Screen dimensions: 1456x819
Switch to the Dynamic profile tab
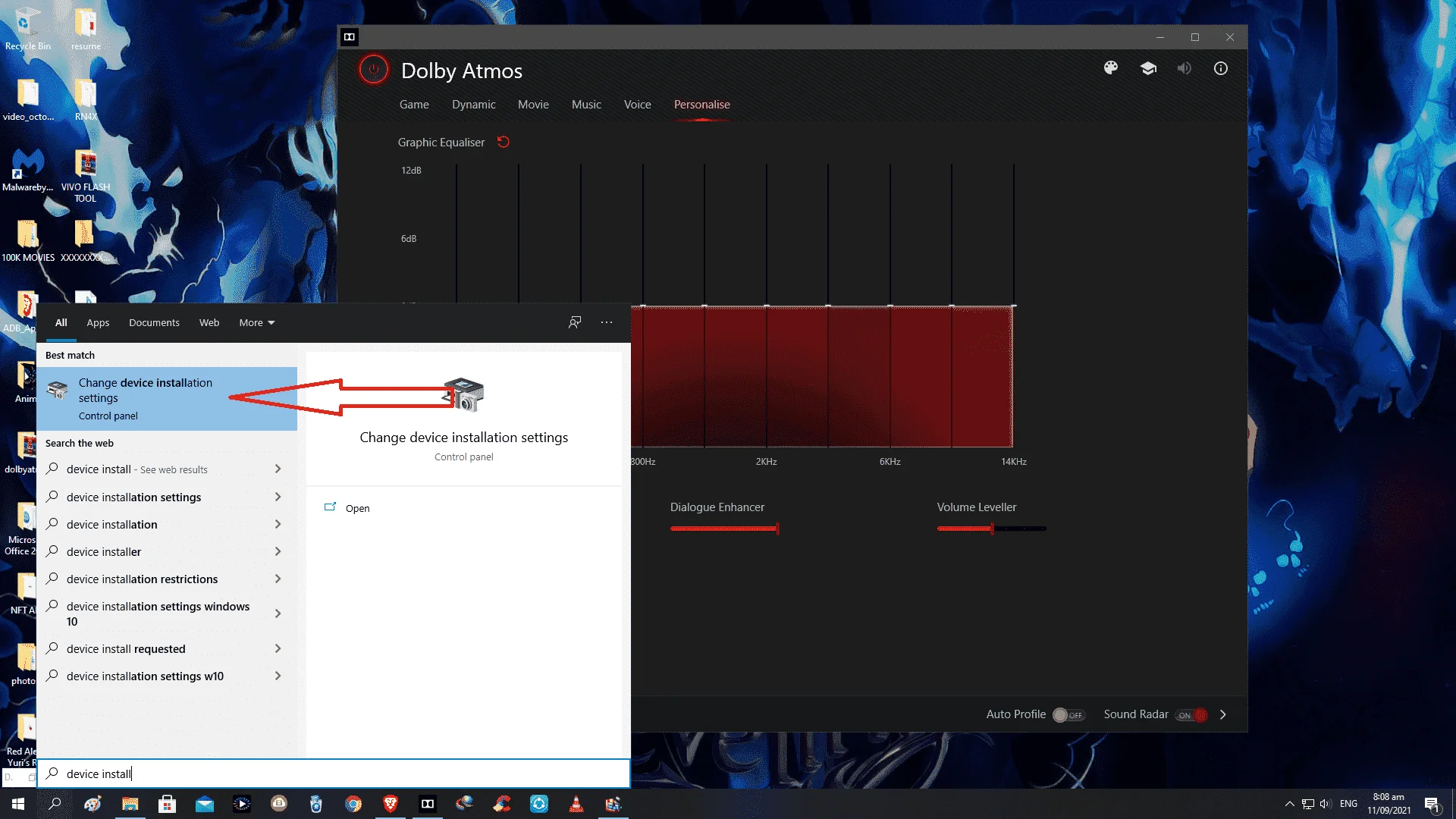pyautogui.click(x=473, y=105)
